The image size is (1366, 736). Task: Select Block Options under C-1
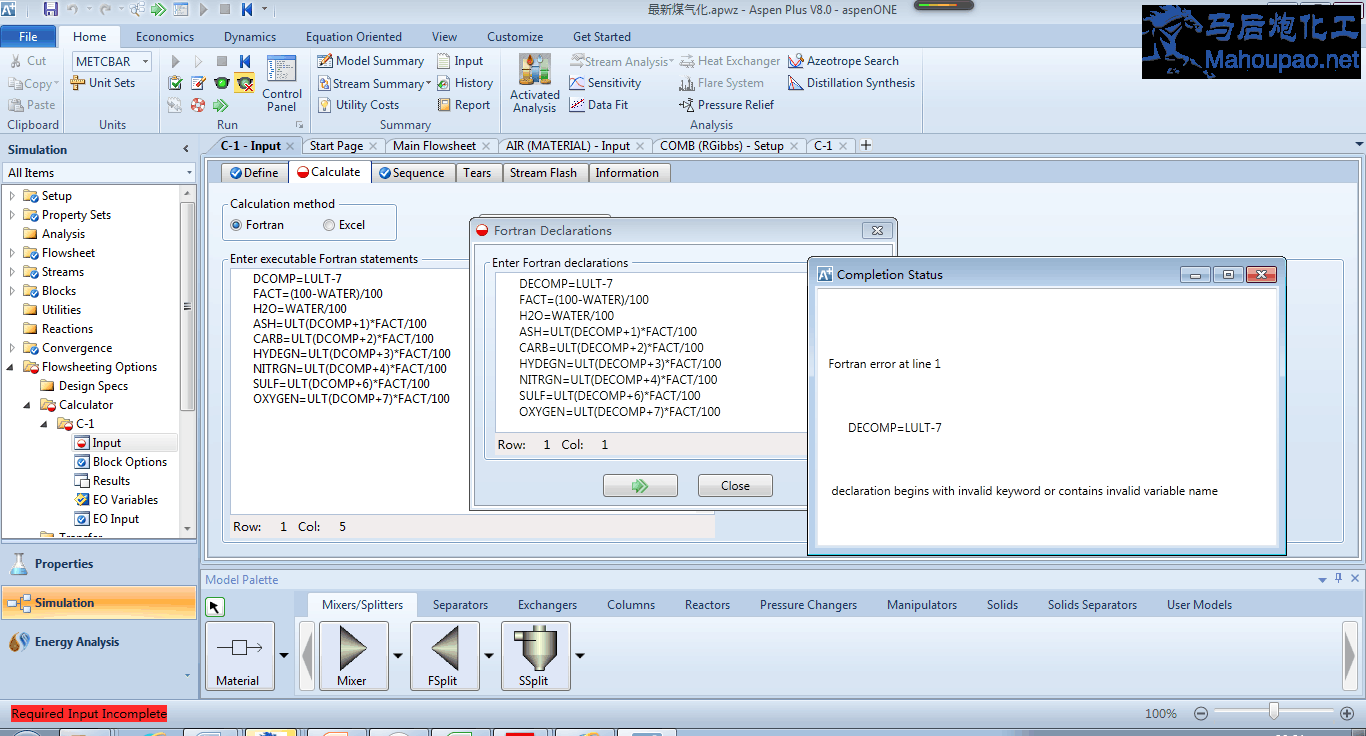pos(130,462)
